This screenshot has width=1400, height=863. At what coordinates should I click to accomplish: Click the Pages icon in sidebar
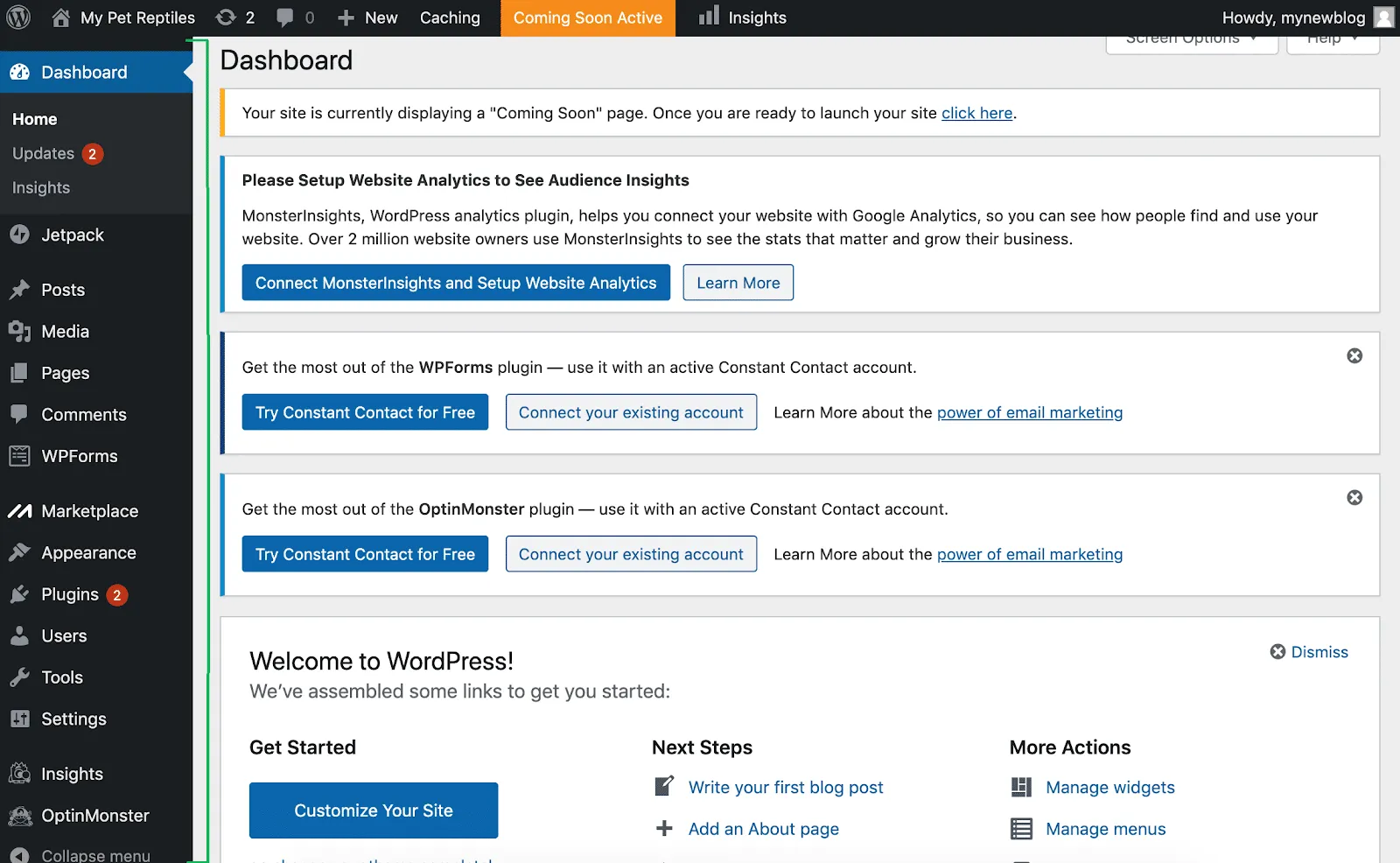pos(19,373)
